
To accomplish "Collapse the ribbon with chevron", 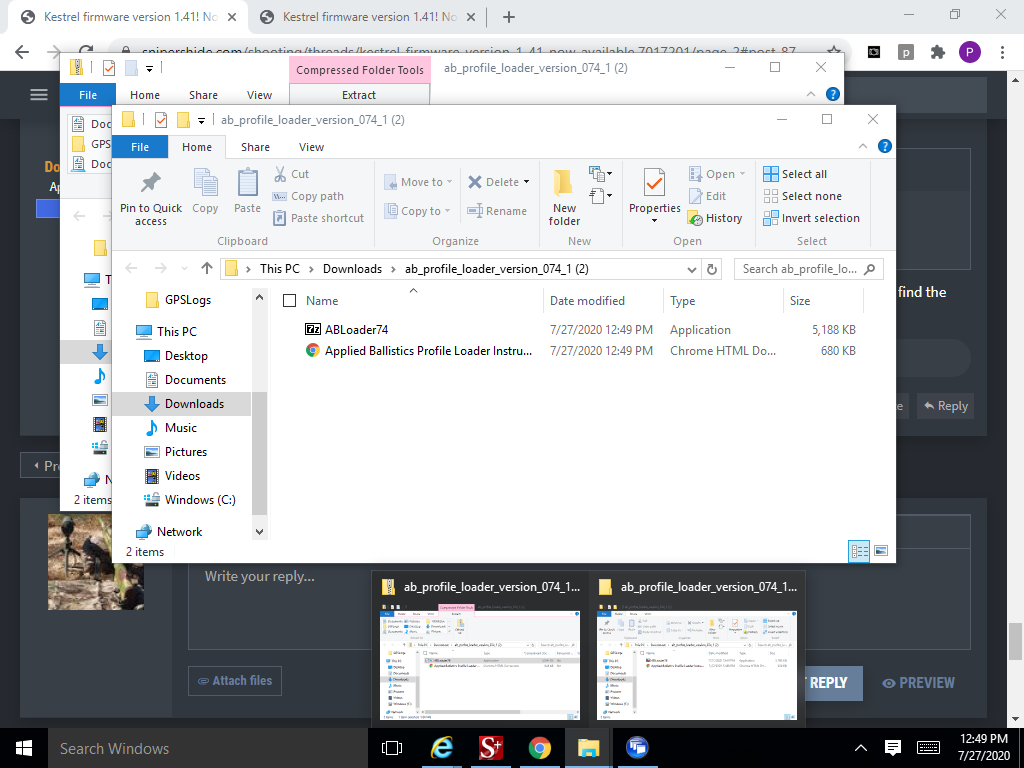I will pyautogui.click(x=863, y=146).
